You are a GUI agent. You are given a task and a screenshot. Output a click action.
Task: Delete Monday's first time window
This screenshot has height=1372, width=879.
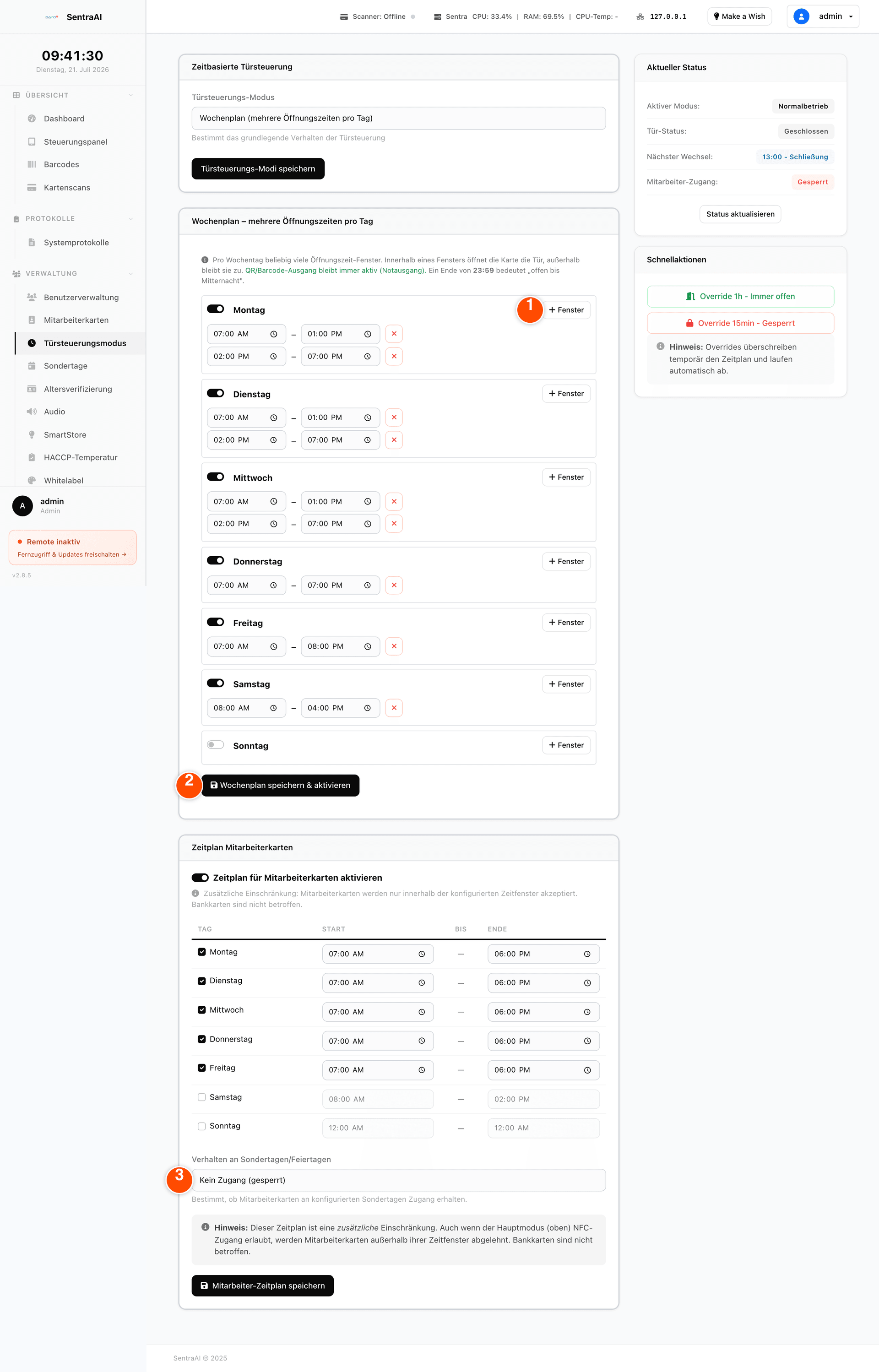(394, 334)
